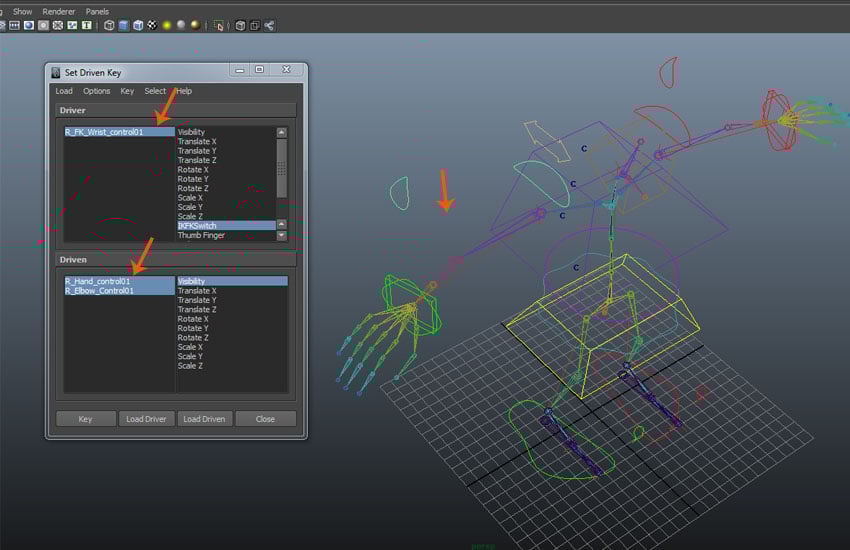The image size is (850, 550).
Task: Open the Load menu in Set Driven Key
Action: (x=64, y=91)
